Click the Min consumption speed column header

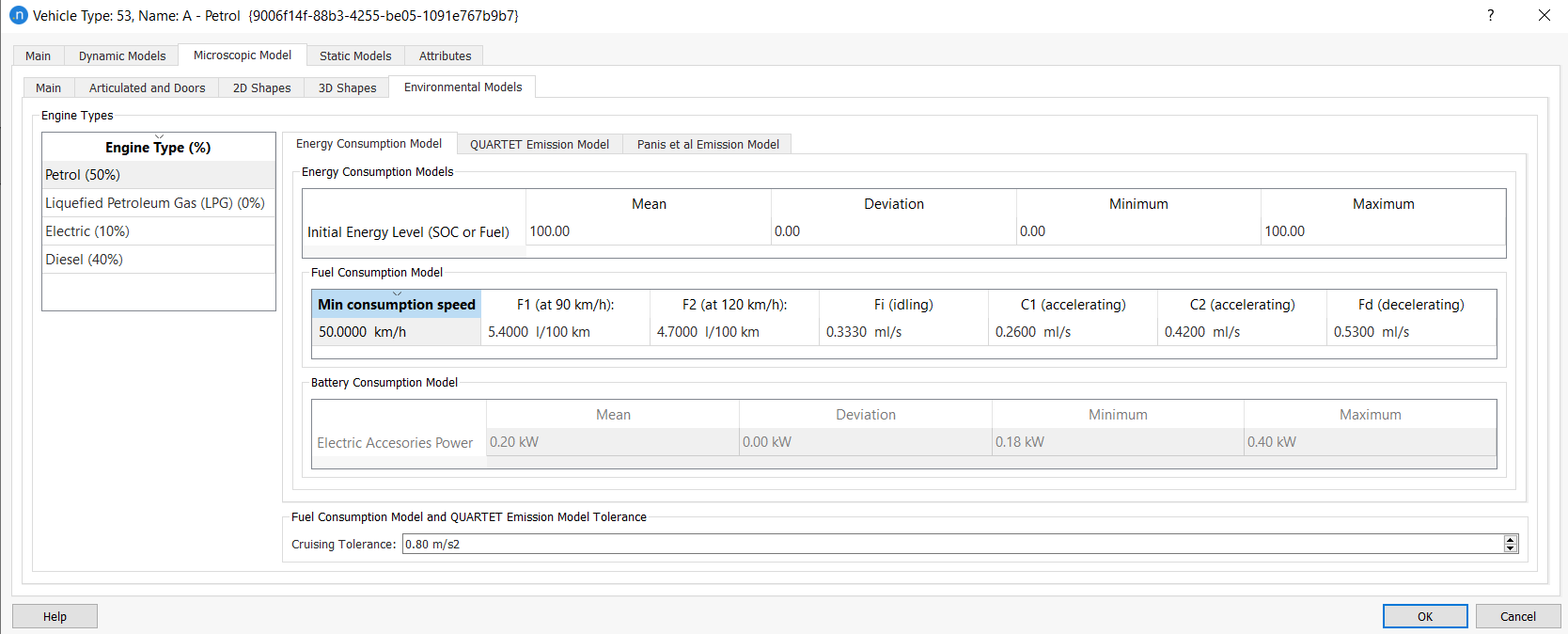[x=397, y=305]
